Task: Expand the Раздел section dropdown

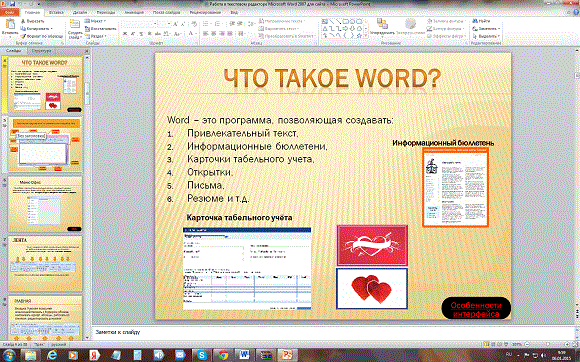Action: [x=96, y=36]
